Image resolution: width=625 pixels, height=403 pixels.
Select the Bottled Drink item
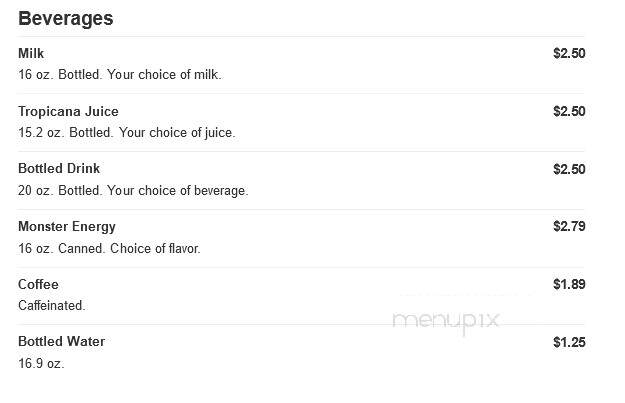click(x=59, y=169)
